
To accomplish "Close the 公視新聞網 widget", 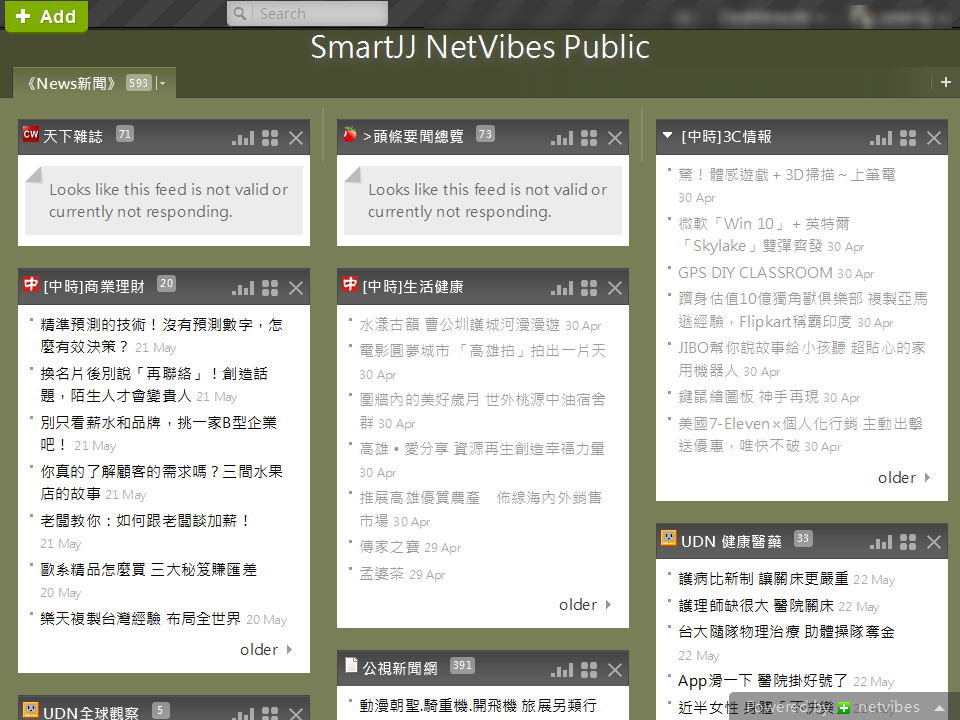I will tap(615, 670).
